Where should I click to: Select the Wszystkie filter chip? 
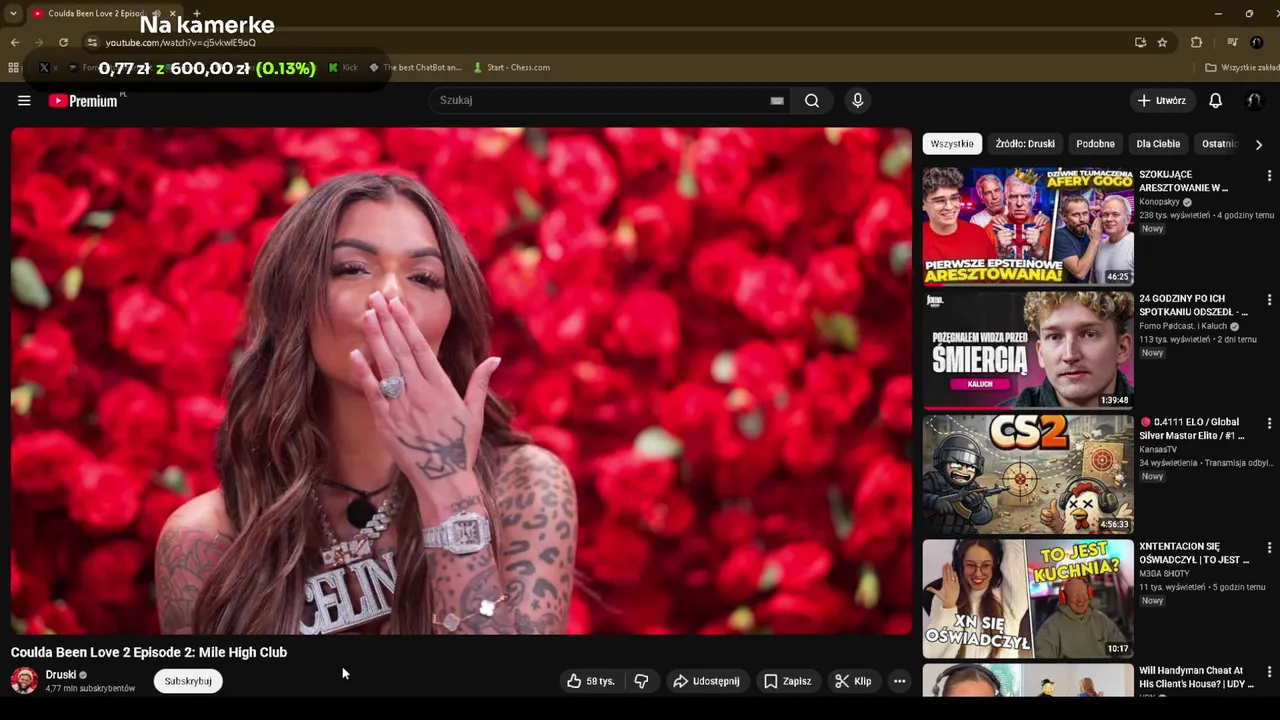[952, 144]
